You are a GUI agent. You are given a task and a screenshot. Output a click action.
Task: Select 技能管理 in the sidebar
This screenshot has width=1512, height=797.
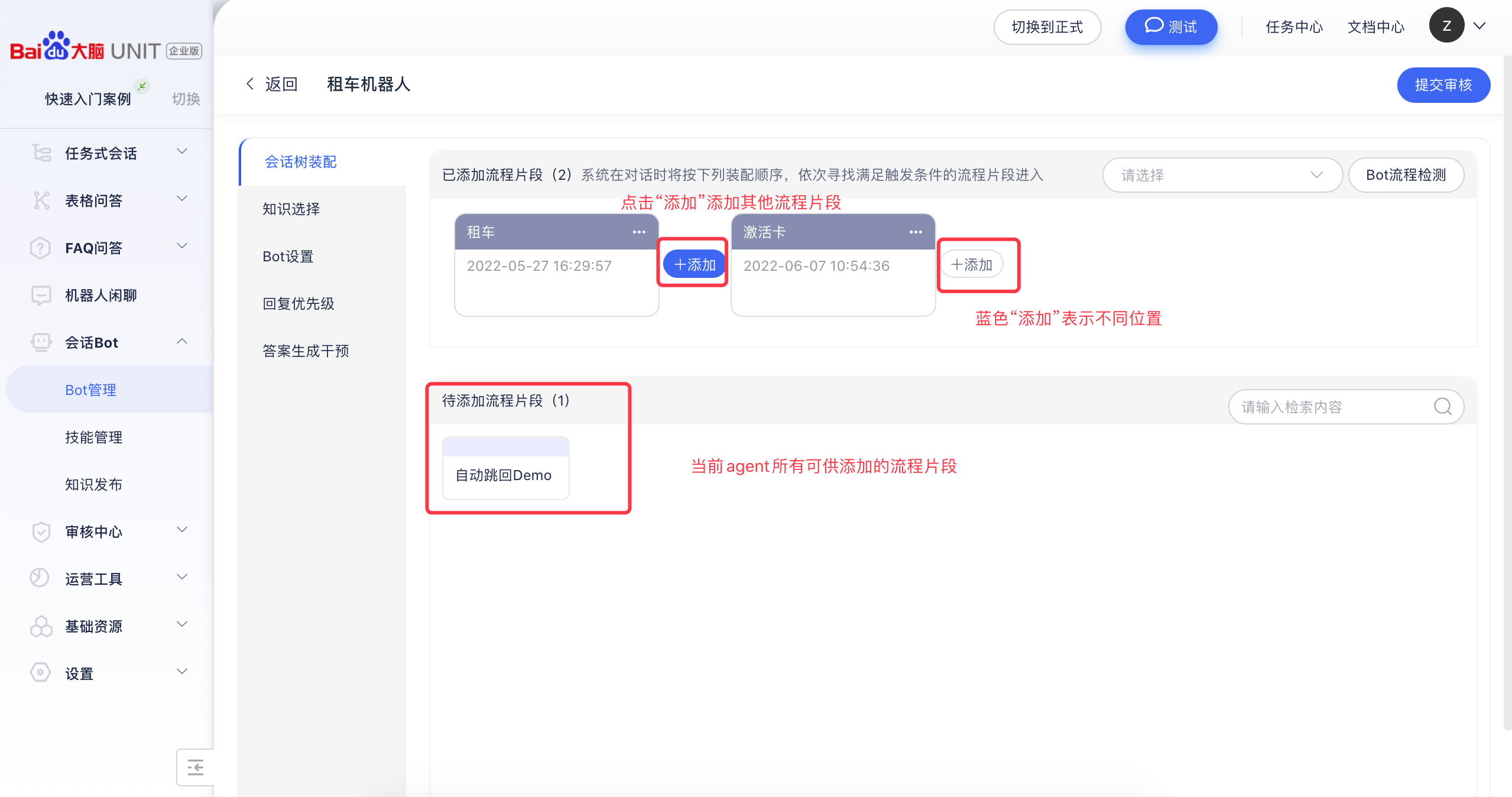[x=93, y=438]
